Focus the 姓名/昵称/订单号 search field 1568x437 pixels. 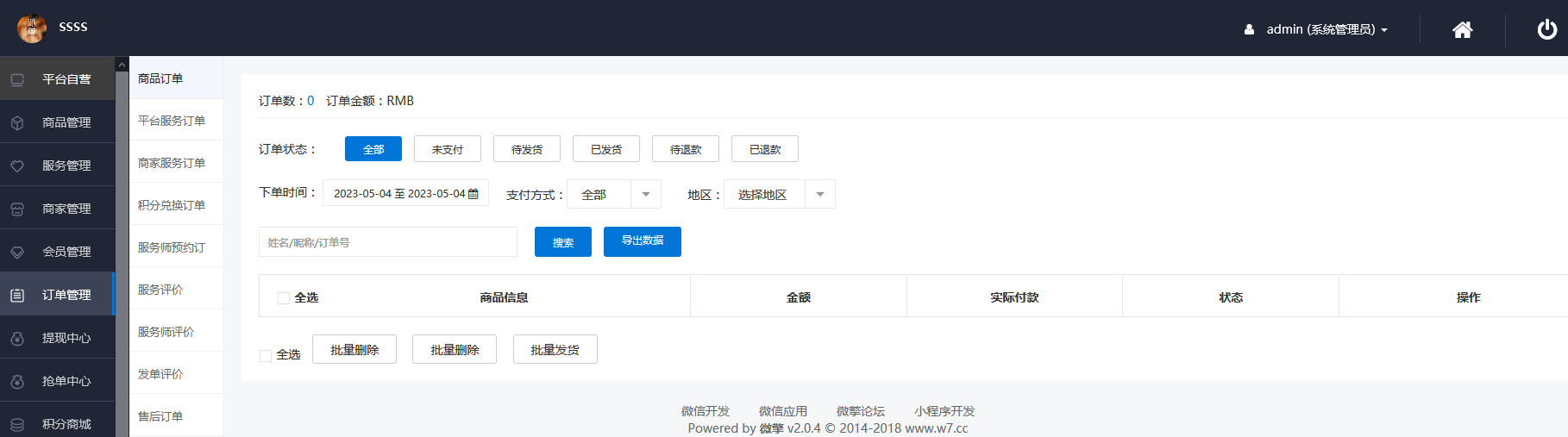point(387,242)
